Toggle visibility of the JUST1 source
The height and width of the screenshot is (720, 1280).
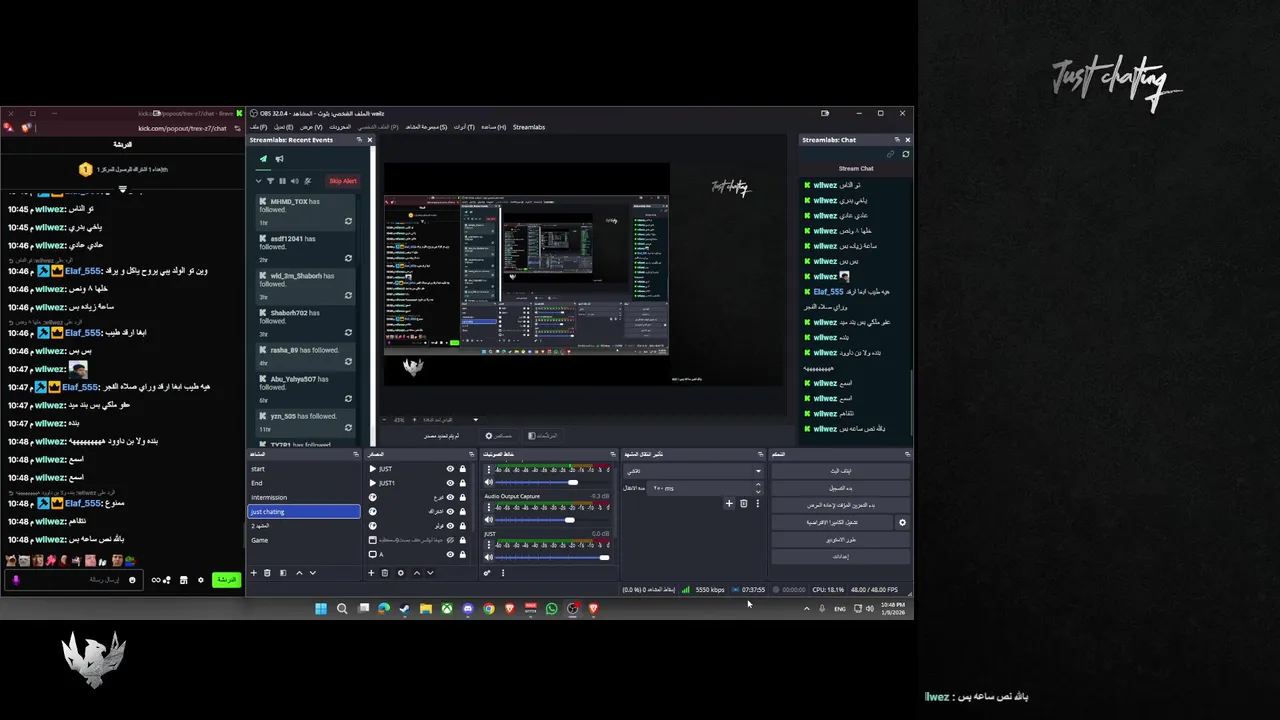tap(450, 483)
